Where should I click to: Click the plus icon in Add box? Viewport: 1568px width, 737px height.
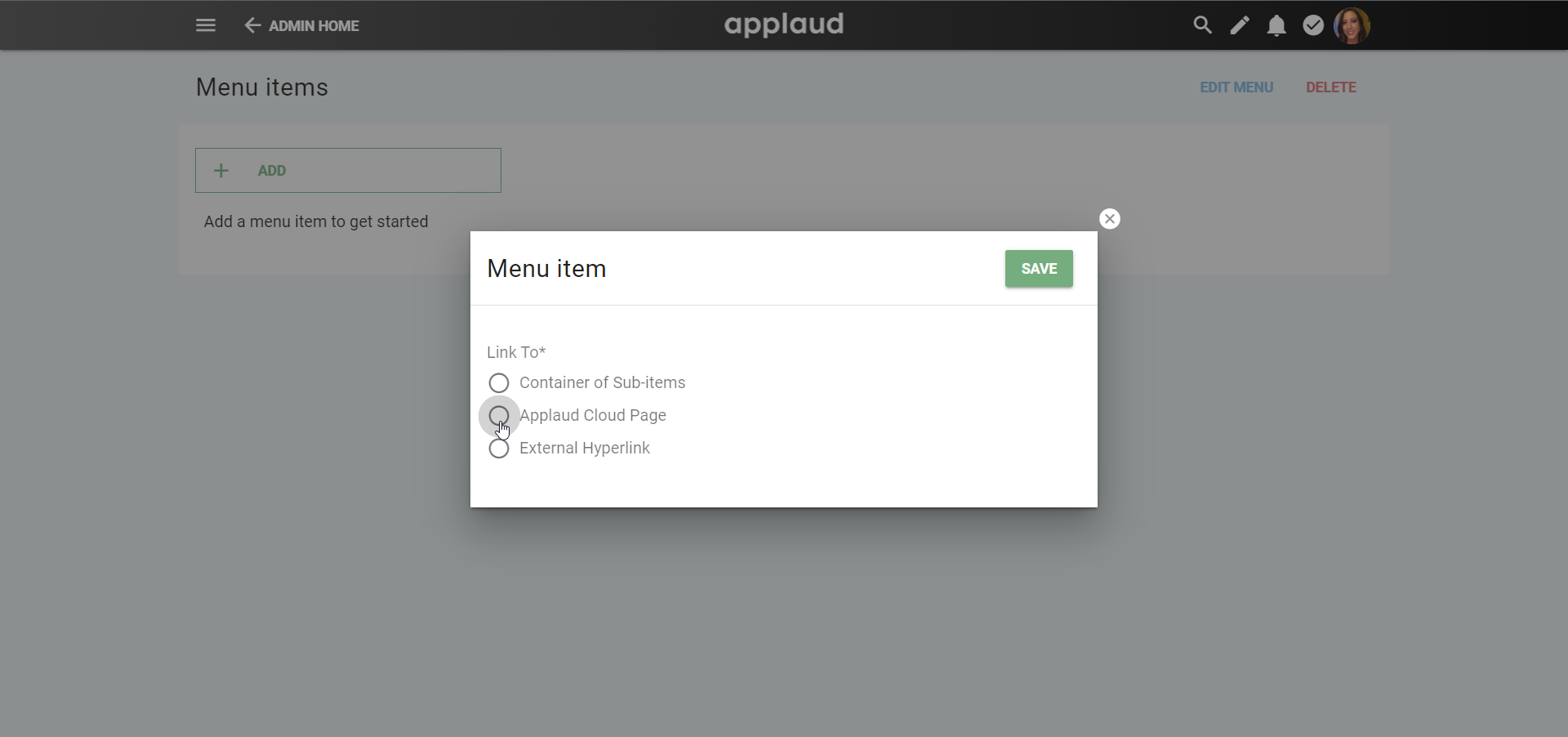(x=221, y=171)
